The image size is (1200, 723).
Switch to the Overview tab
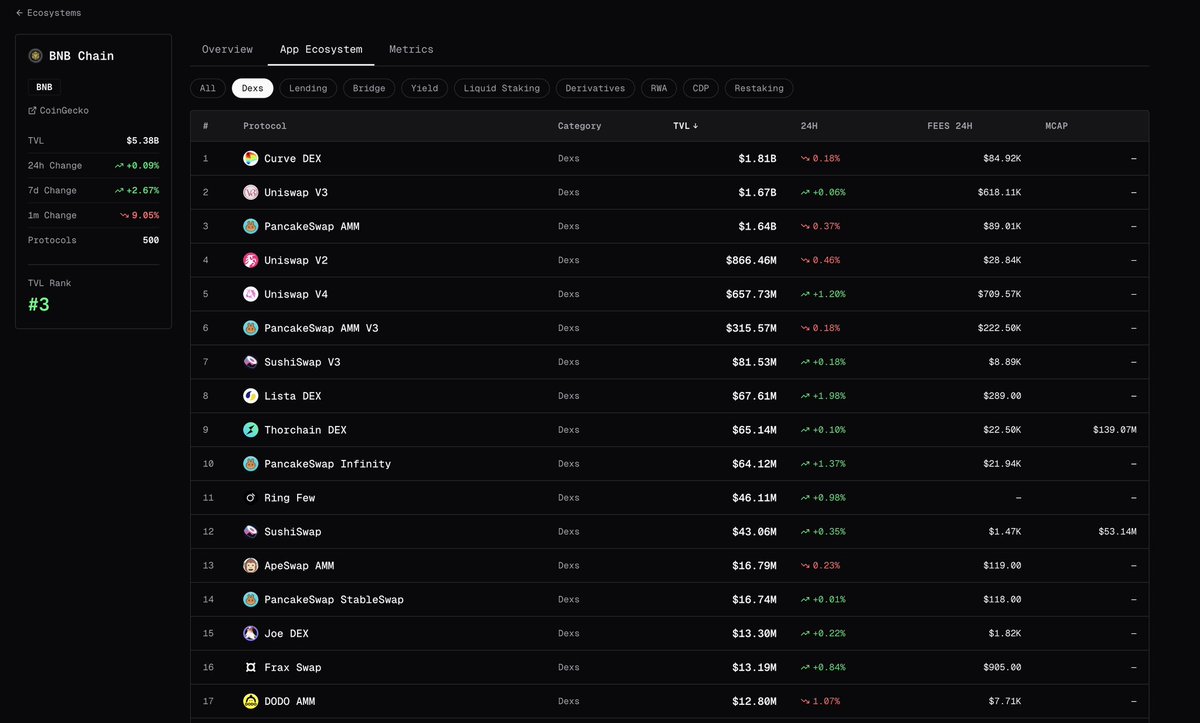click(x=227, y=49)
